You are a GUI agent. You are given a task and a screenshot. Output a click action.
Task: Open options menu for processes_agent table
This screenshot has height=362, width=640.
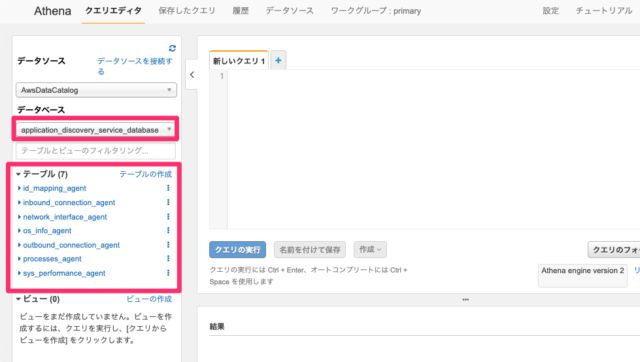(x=168, y=259)
